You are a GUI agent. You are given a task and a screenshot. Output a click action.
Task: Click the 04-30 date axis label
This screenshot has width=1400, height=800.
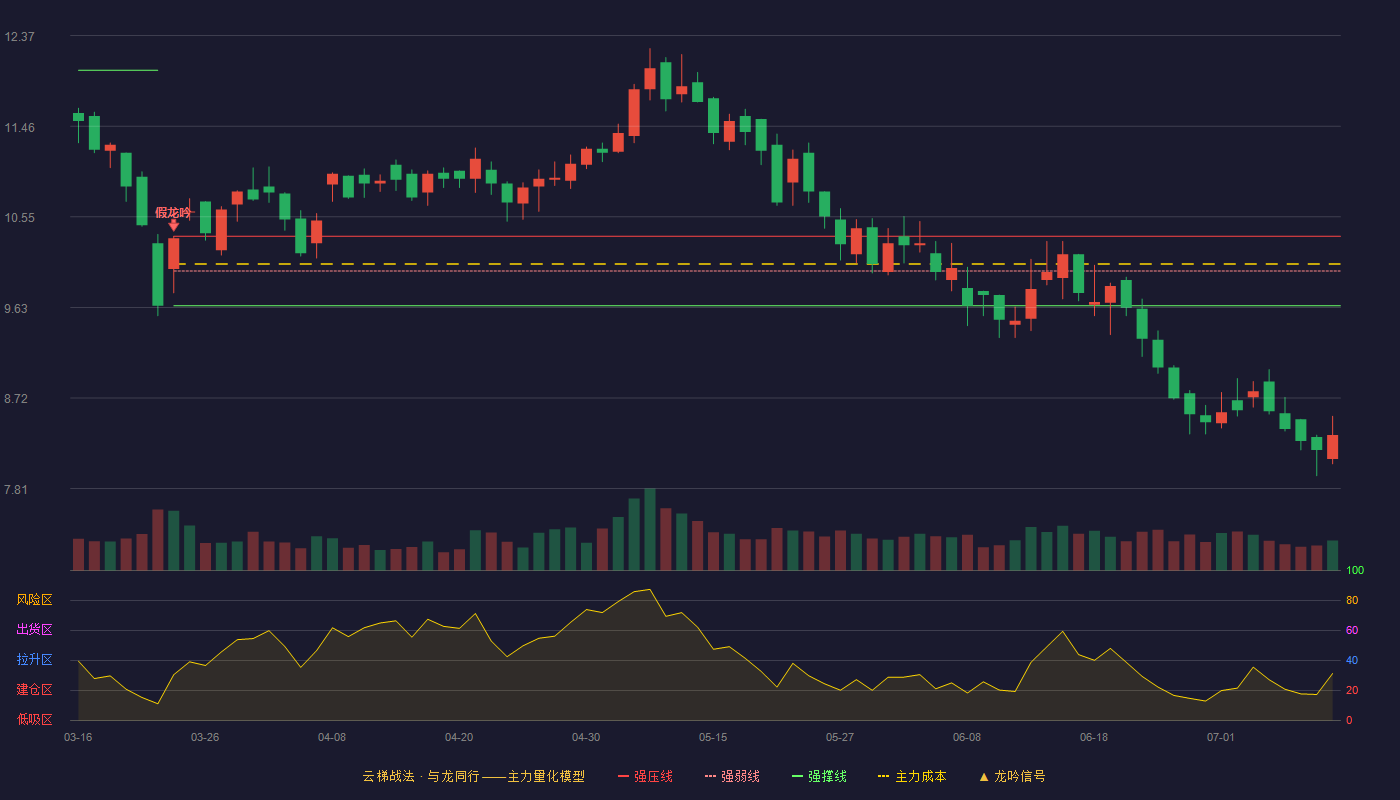pos(586,737)
